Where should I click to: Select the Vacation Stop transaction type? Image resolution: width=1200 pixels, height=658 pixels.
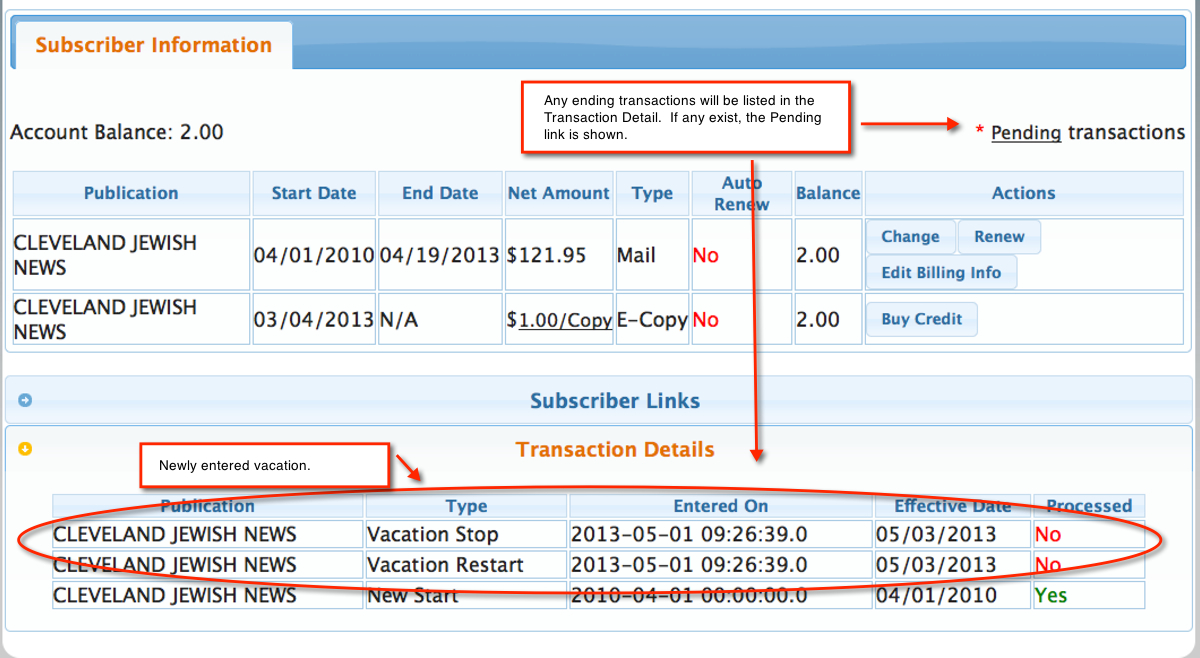[x=433, y=535]
